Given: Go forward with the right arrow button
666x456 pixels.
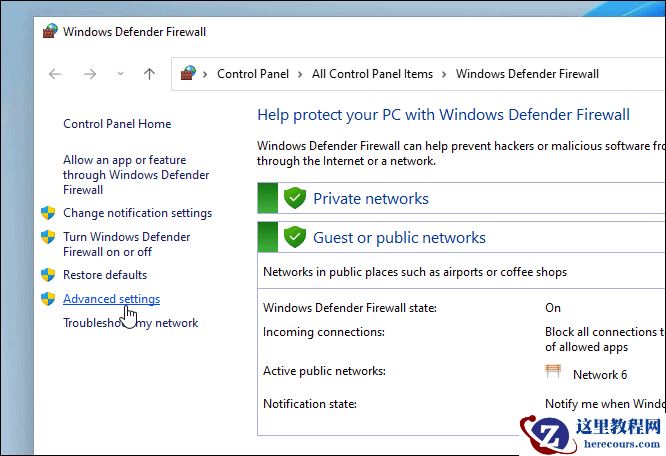Looking at the screenshot, I should 90,74.
